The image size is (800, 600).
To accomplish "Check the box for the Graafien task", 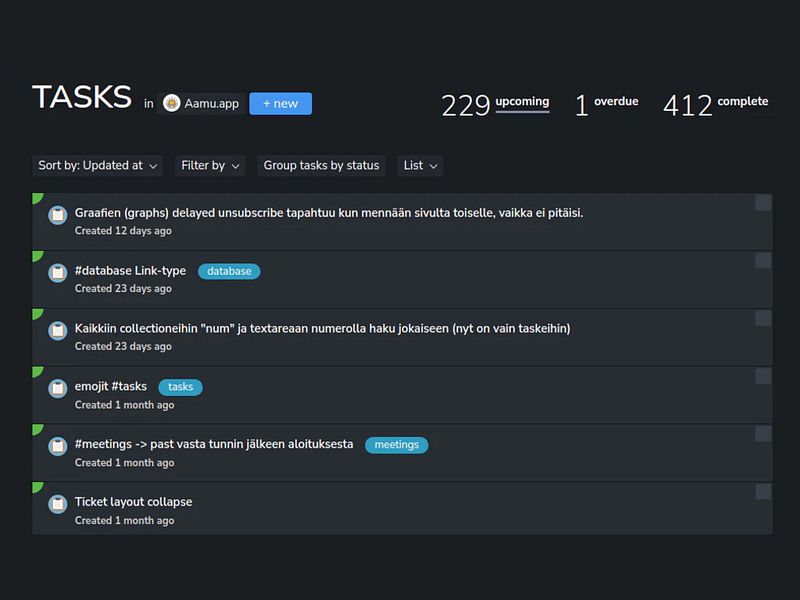I will tap(763, 204).
